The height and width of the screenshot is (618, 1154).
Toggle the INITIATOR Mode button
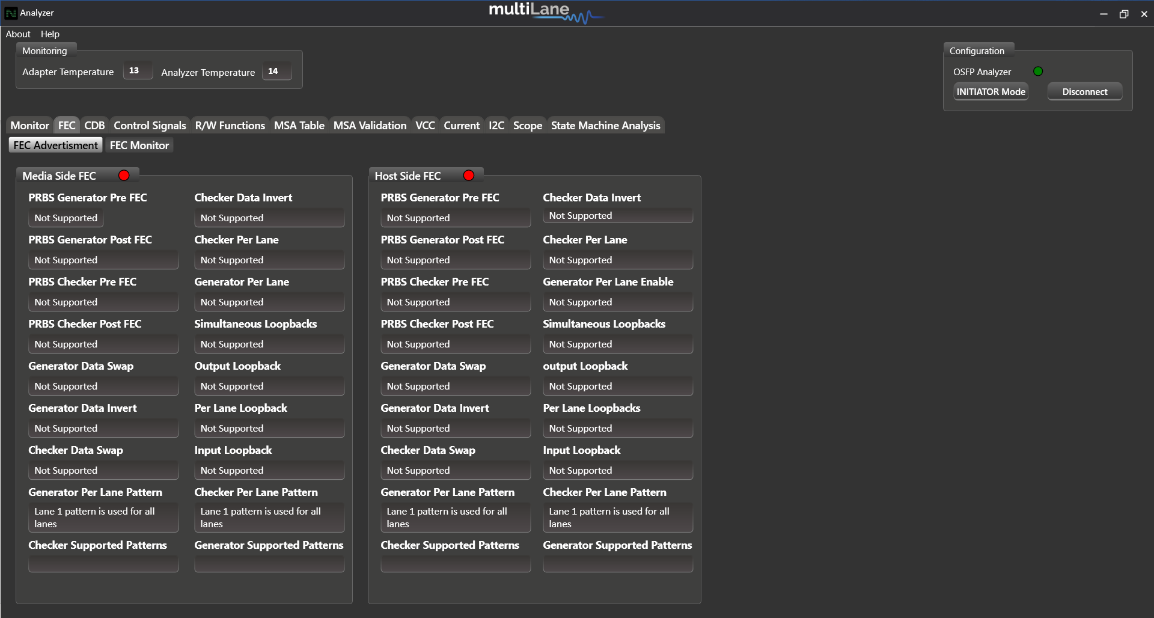tap(991, 92)
